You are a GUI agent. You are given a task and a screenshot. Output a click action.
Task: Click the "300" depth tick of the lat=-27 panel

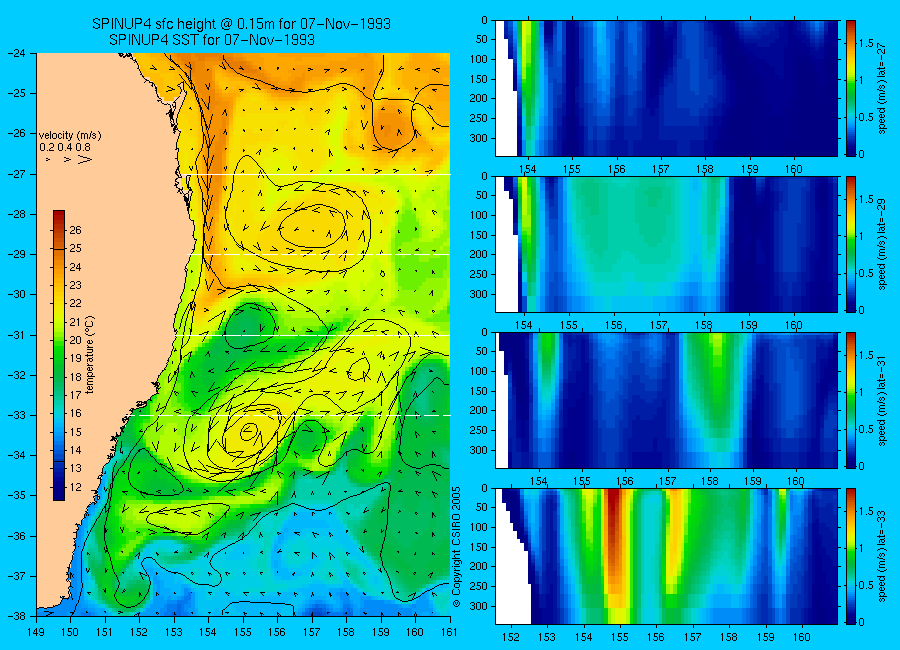pyautogui.click(x=479, y=138)
